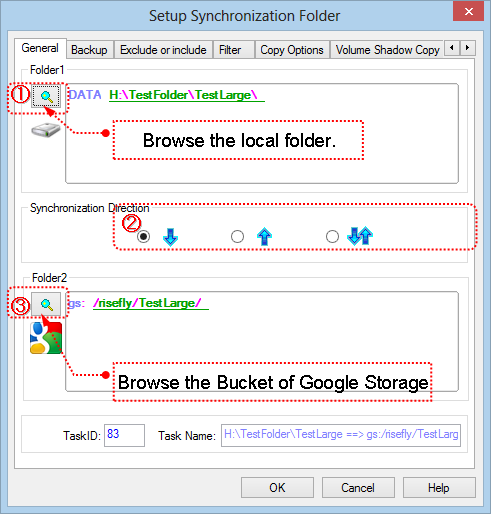Viewport: 491px width, 514px height.
Task: Select the upward sync direction radio button
Action: (237, 236)
